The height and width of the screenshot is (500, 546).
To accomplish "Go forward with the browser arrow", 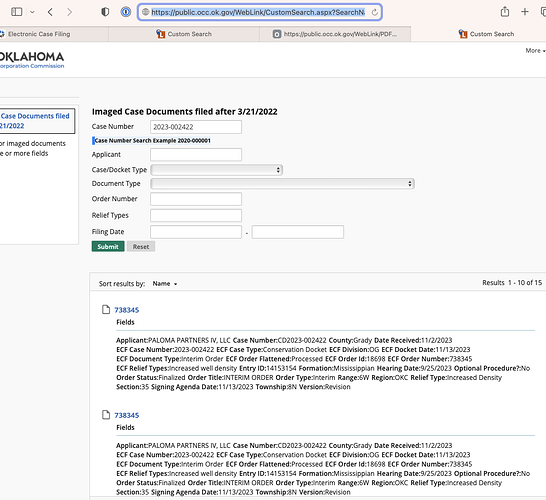I will click(69, 12).
